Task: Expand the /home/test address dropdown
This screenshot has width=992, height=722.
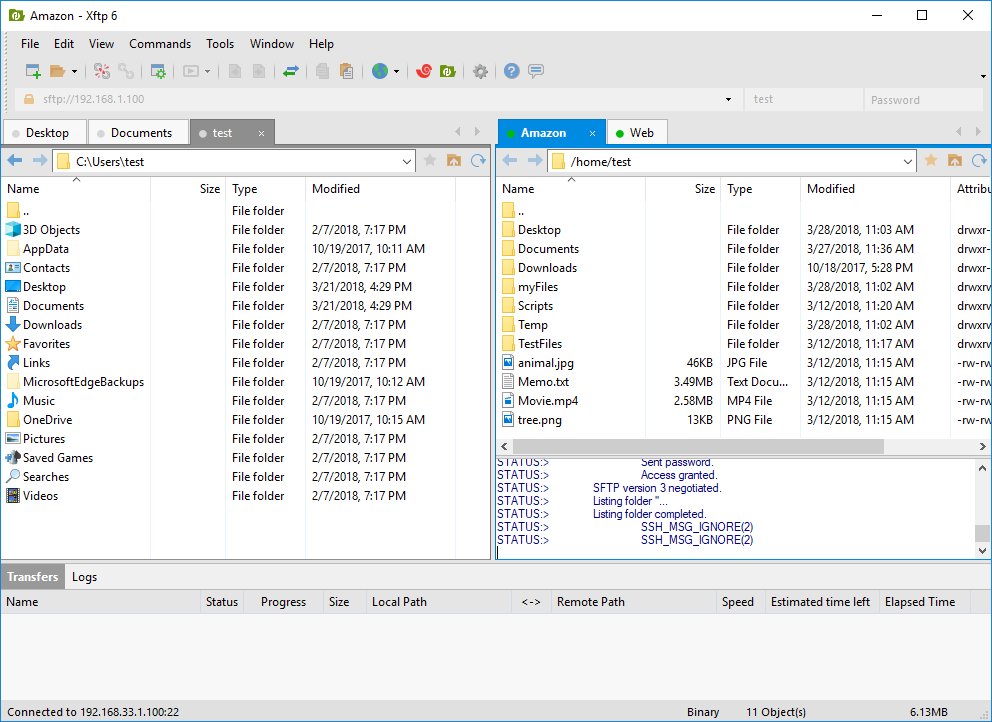Action: [908, 160]
